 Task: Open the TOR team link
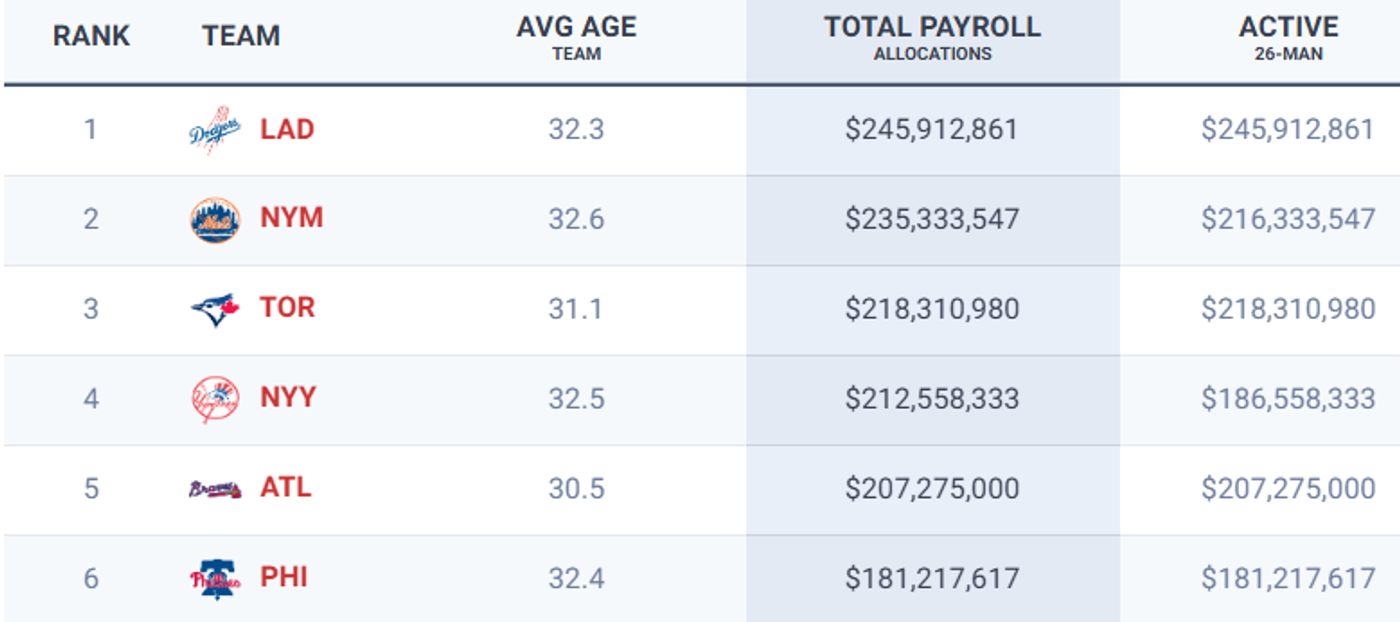click(x=287, y=307)
